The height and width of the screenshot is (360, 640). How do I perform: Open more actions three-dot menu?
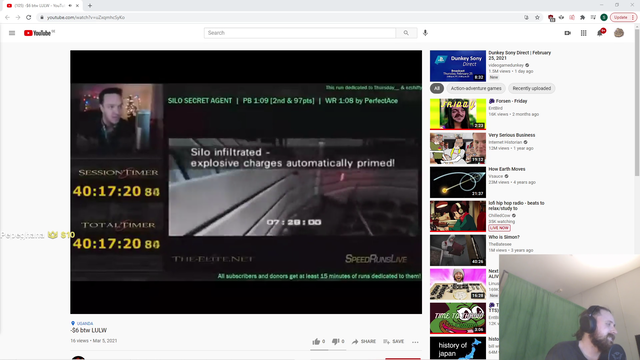[415, 342]
